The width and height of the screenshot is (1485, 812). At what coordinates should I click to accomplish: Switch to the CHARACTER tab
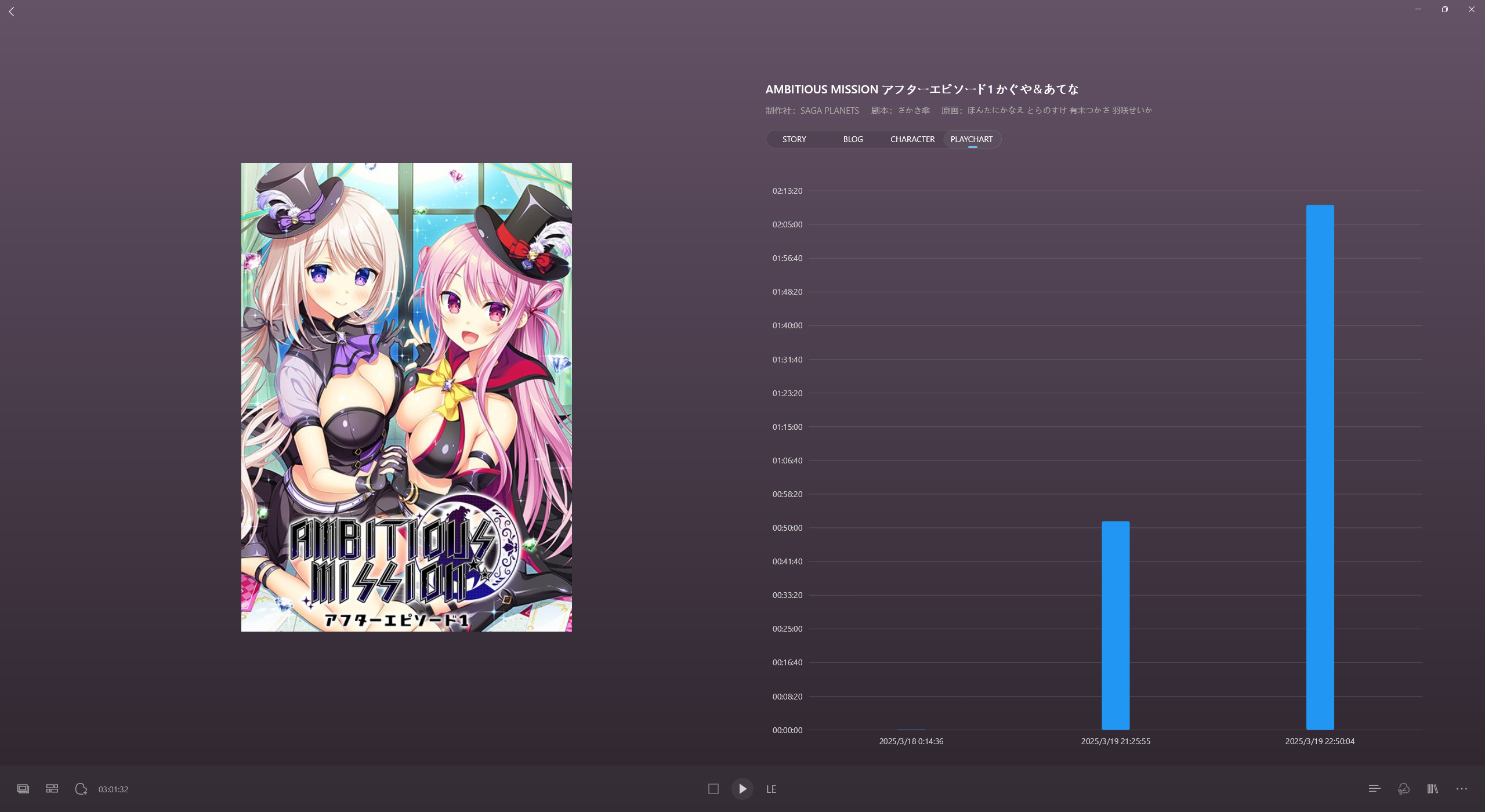pos(912,139)
